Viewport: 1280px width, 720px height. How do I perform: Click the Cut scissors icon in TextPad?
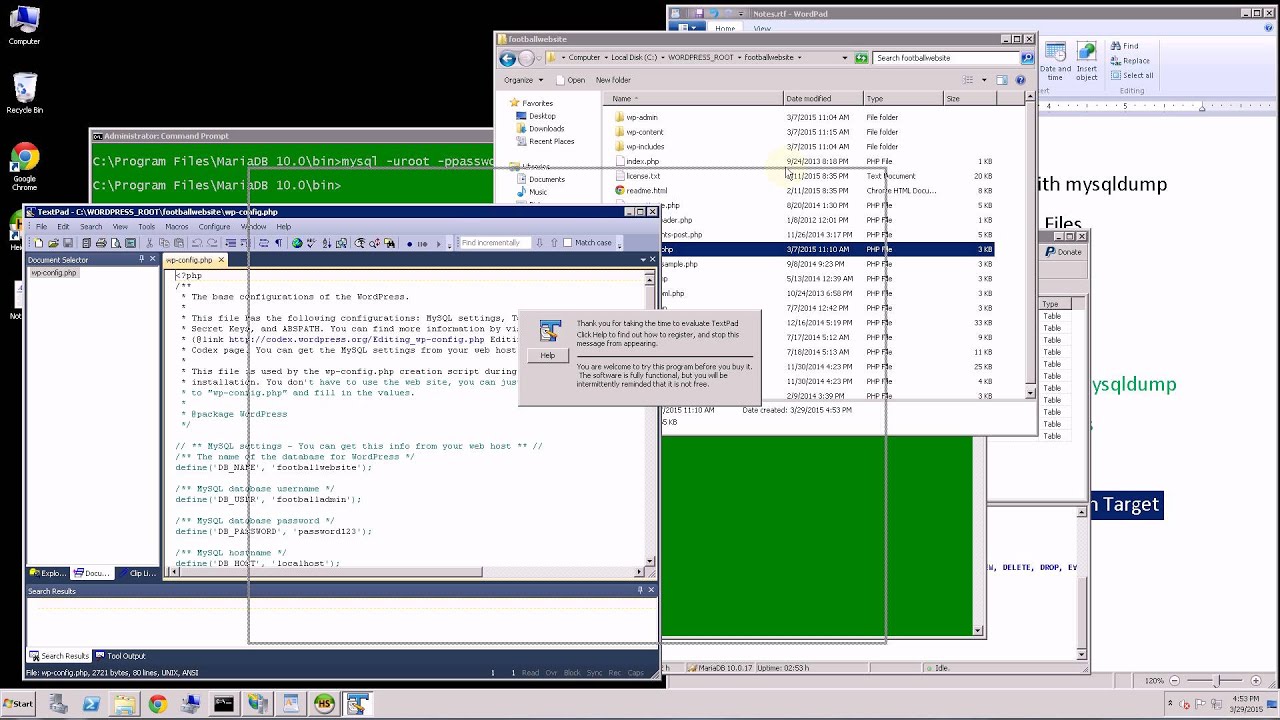click(x=150, y=243)
